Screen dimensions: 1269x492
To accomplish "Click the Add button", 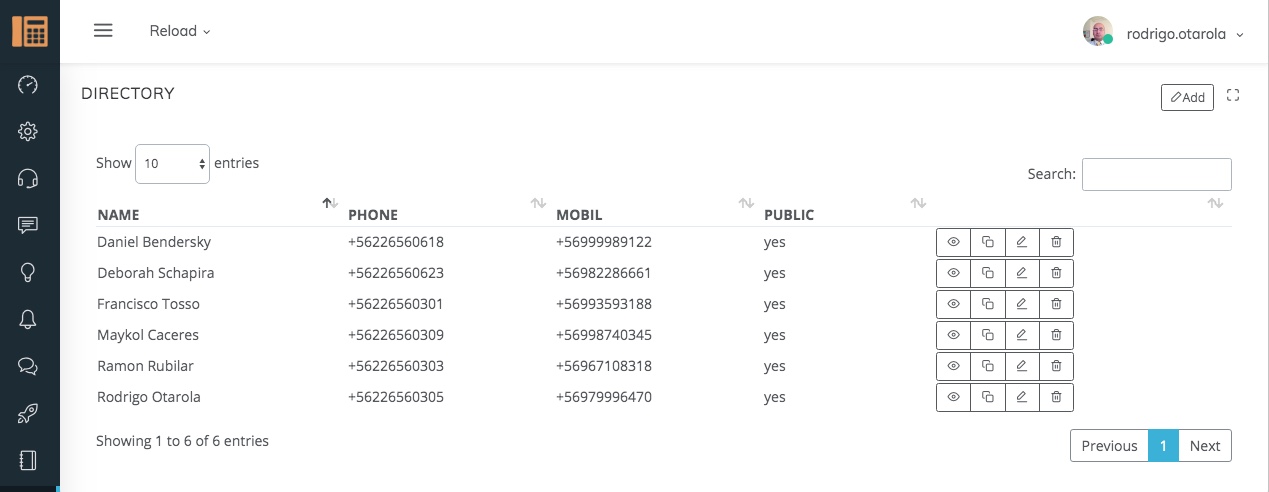I will 1187,97.
